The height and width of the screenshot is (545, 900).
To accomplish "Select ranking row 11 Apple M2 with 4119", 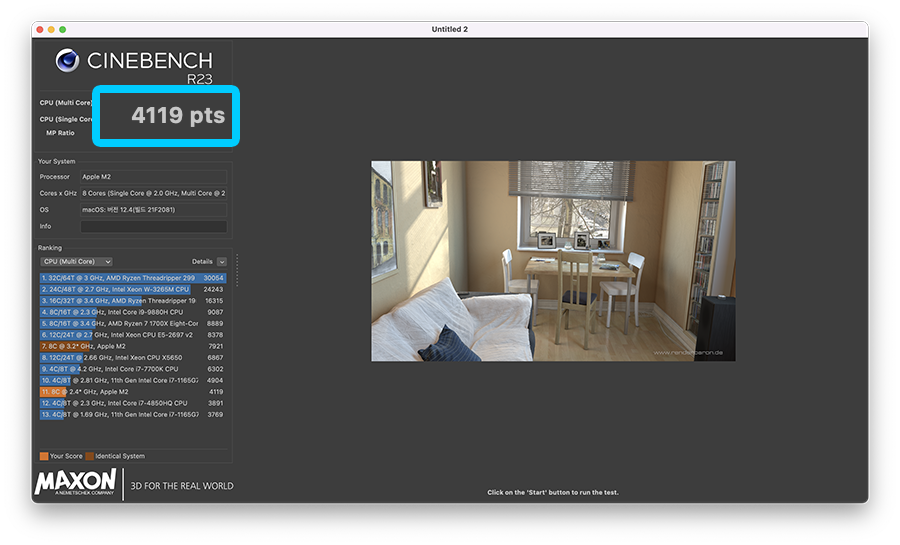I will [133, 392].
